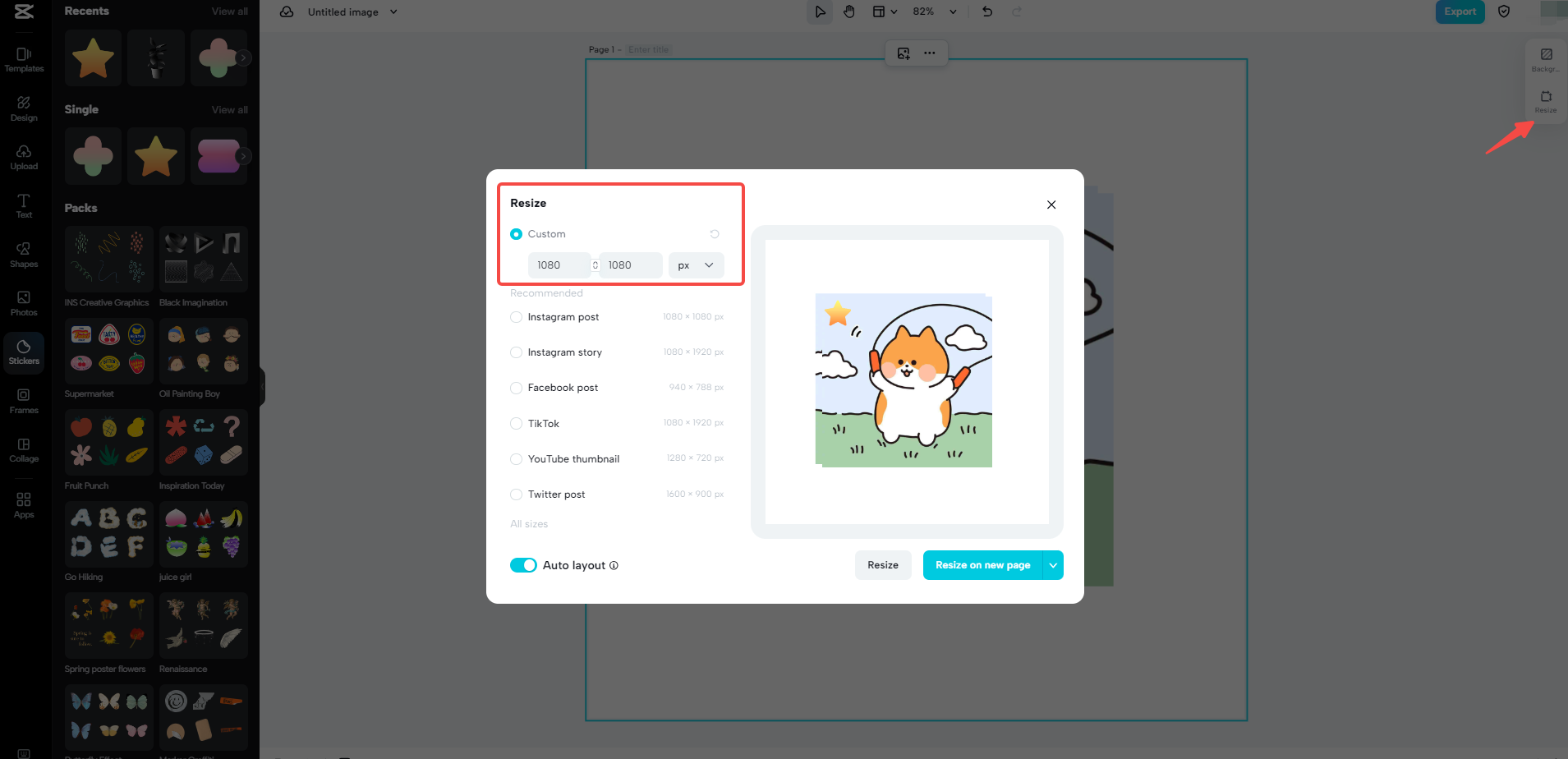This screenshot has width=1568, height=759.
Task: Click the page Enter title field
Action: [x=649, y=50]
